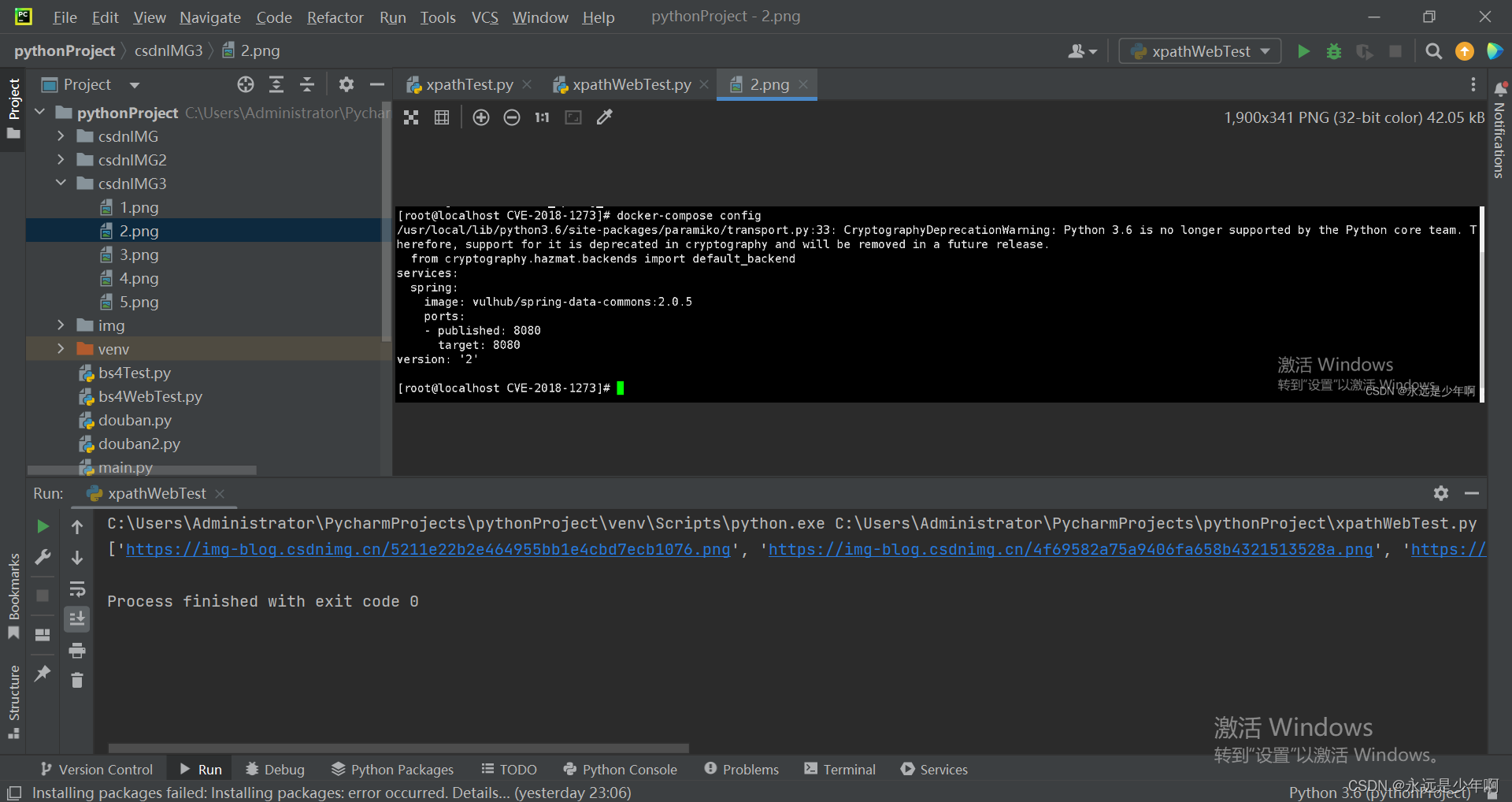Expand the img folder
Screen dimensions: 1512x802
(x=61, y=325)
